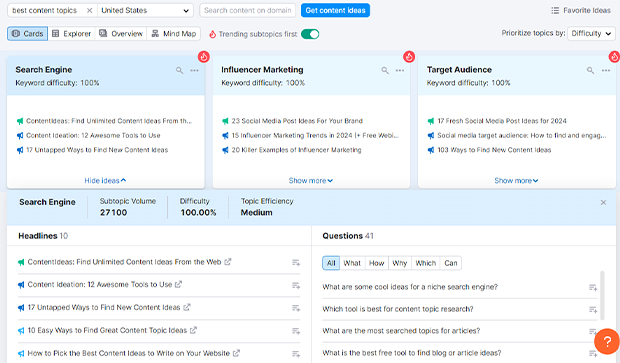620x363 pixels.
Task: Open 'ContentIdeas: Find Unlimited Content Ideas' external link
Action: tap(228, 262)
